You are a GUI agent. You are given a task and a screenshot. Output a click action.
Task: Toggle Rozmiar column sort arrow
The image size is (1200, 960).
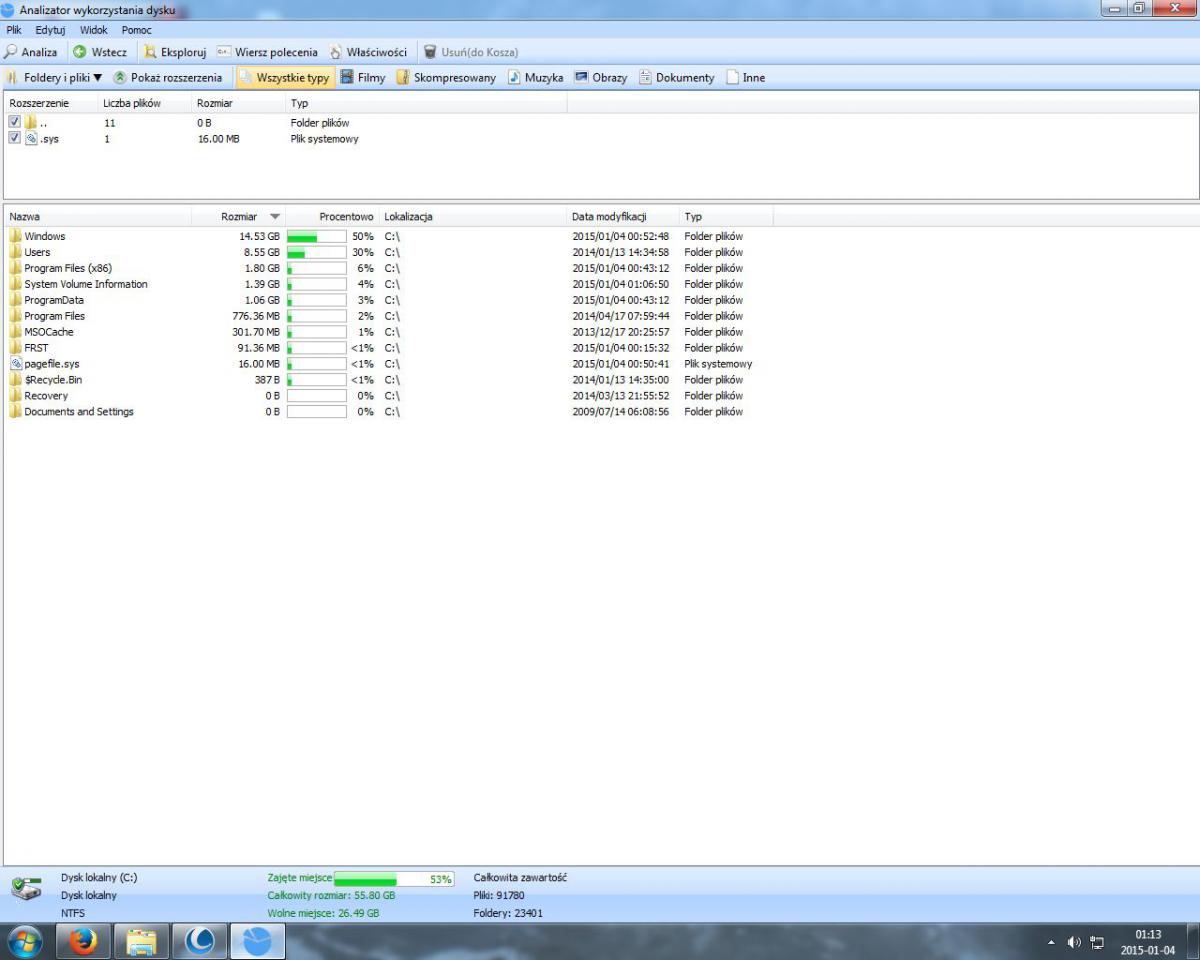click(x=275, y=217)
